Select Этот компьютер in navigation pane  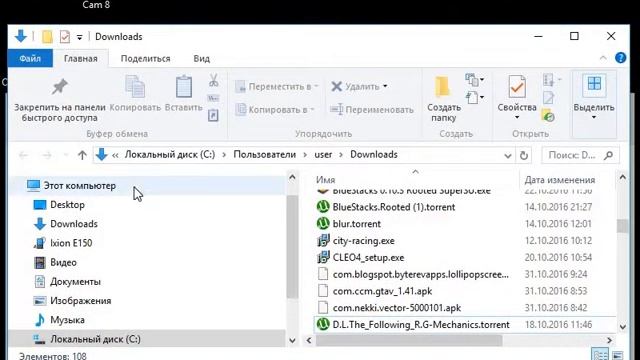(147, 186)
